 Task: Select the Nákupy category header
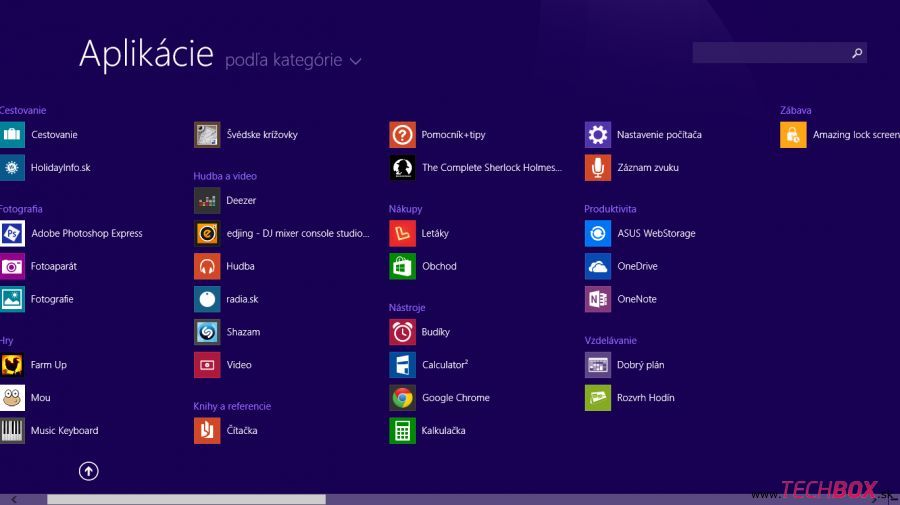coord(405,209)
